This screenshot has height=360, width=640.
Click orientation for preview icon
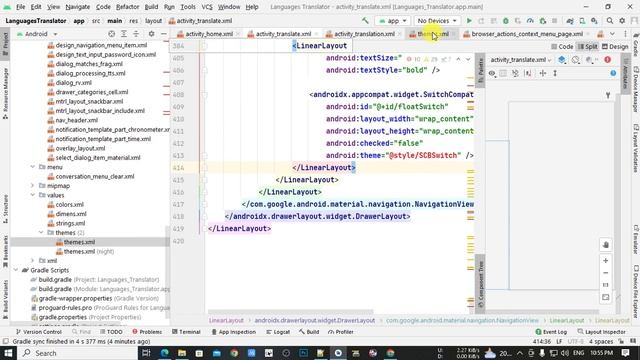(x=576, y=60)
